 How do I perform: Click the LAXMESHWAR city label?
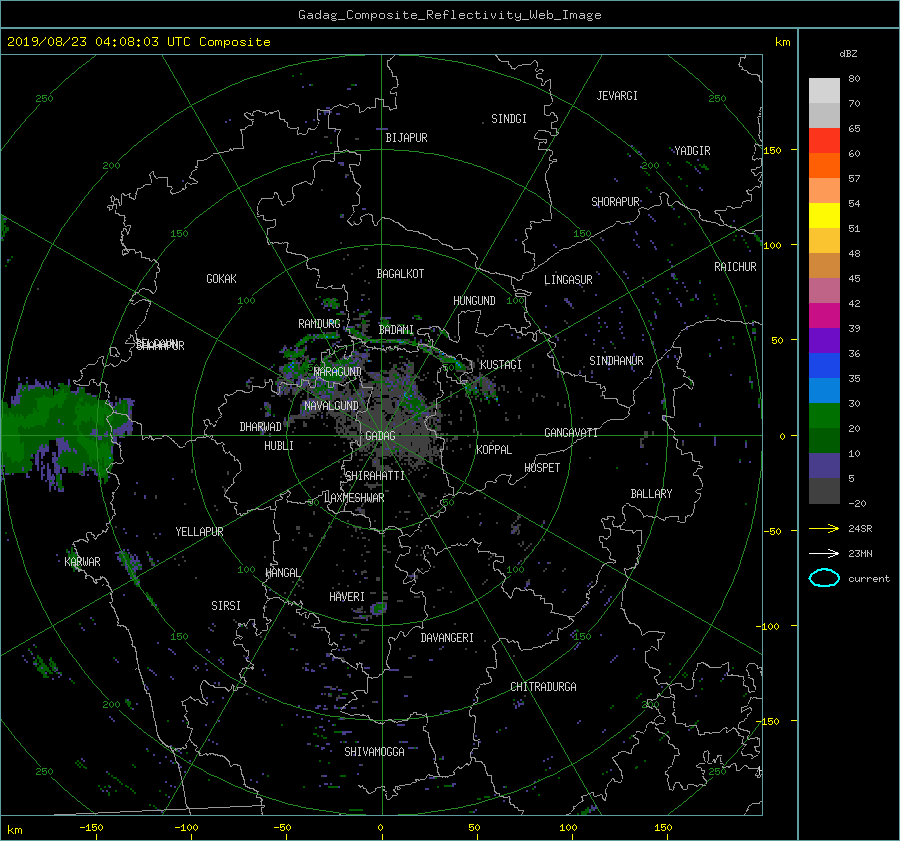click(354, 498)
